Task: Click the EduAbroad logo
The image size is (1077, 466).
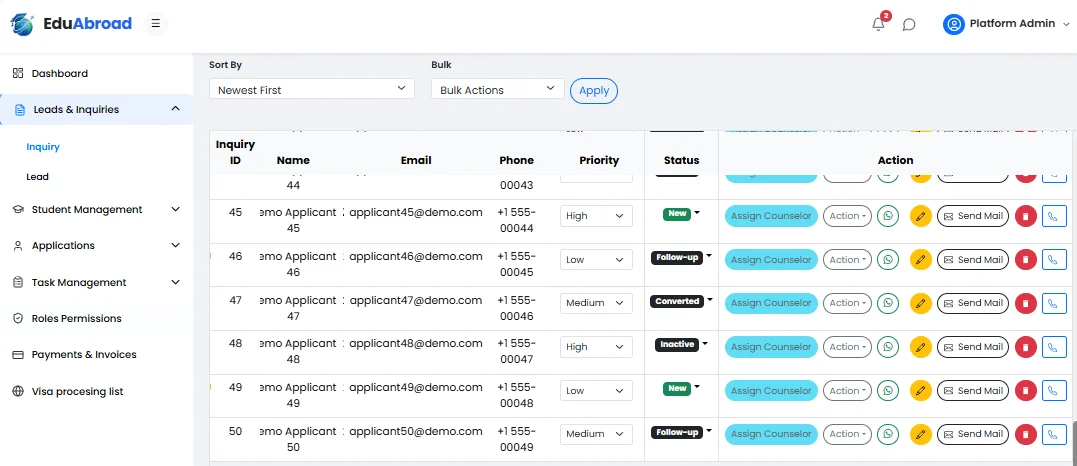Action: coord(71,24)
